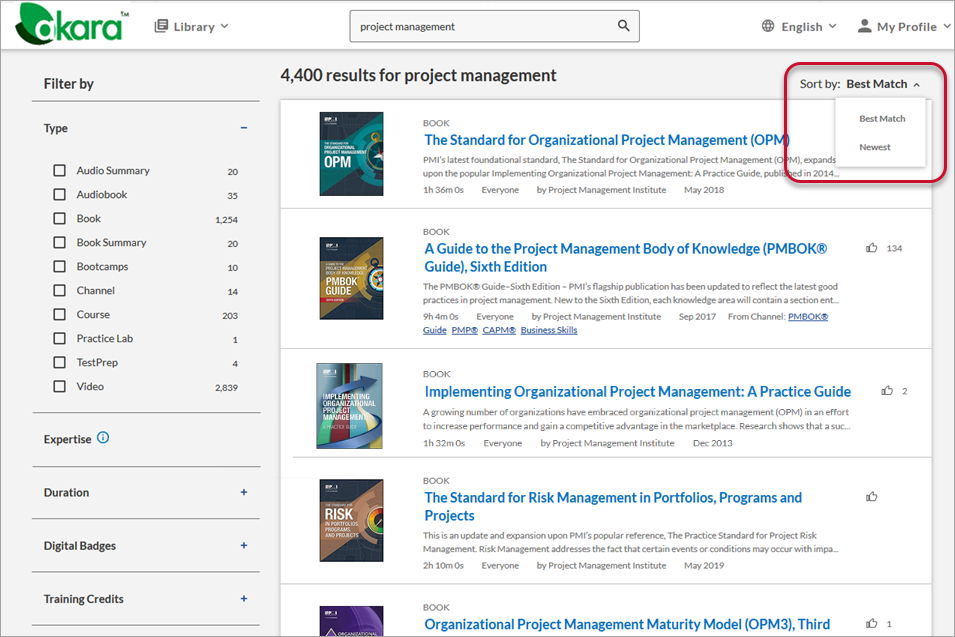Open the Business Skills channel link
955x637 pixels.
coord(548,330)
